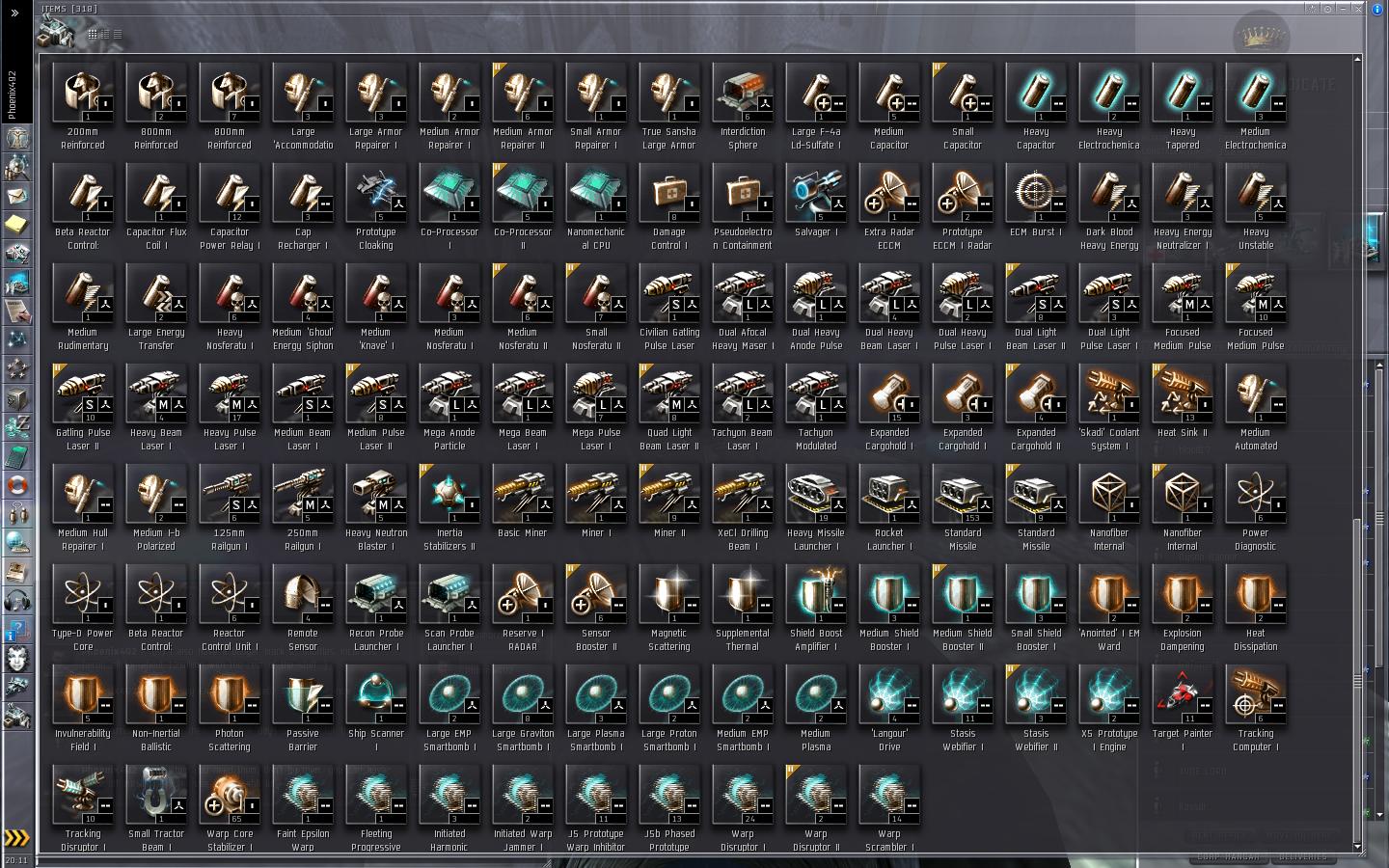Image resolution: width=1389 pixels, height=868 pixels.
Task: Open the mail envelope icon in sidebar
Action: (17, 196)
